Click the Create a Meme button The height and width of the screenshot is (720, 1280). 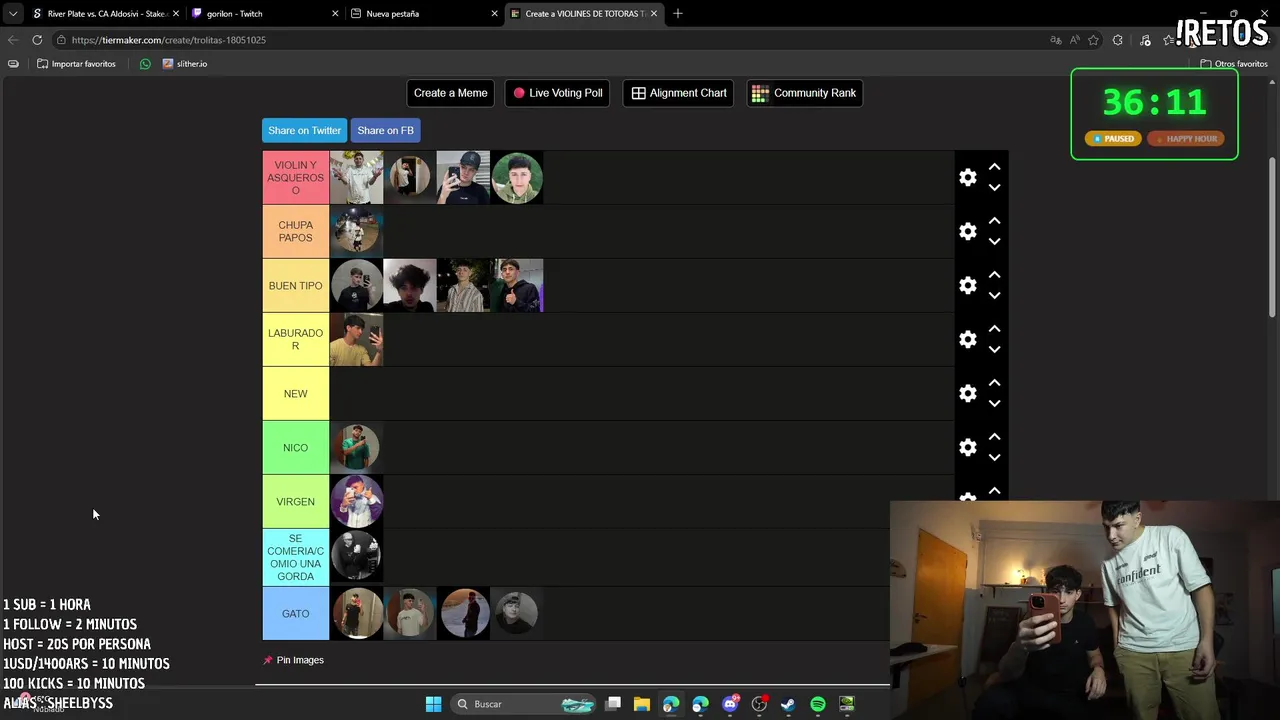(450, 93)
